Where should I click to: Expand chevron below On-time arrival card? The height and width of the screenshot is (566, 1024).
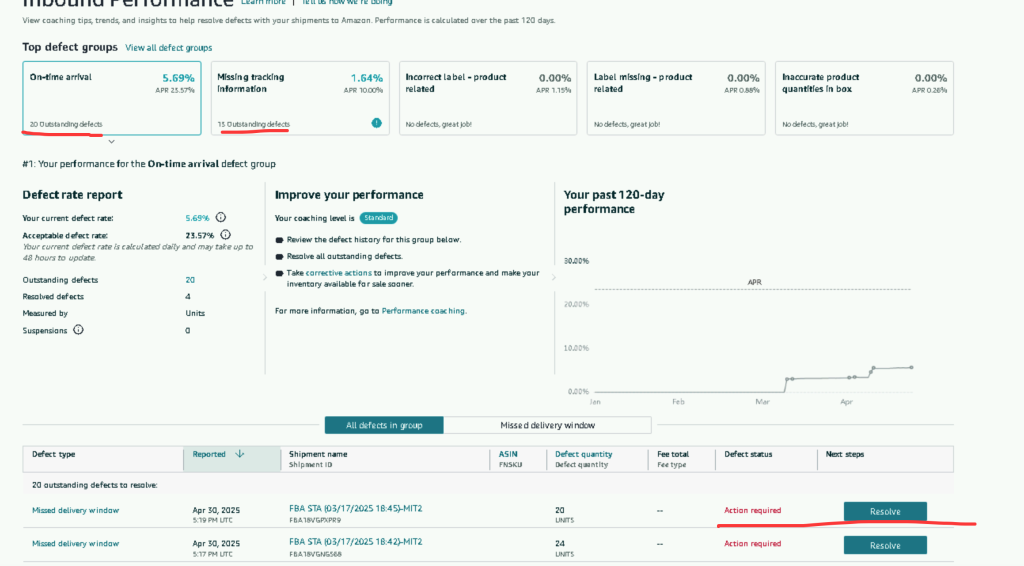[111, 142]
